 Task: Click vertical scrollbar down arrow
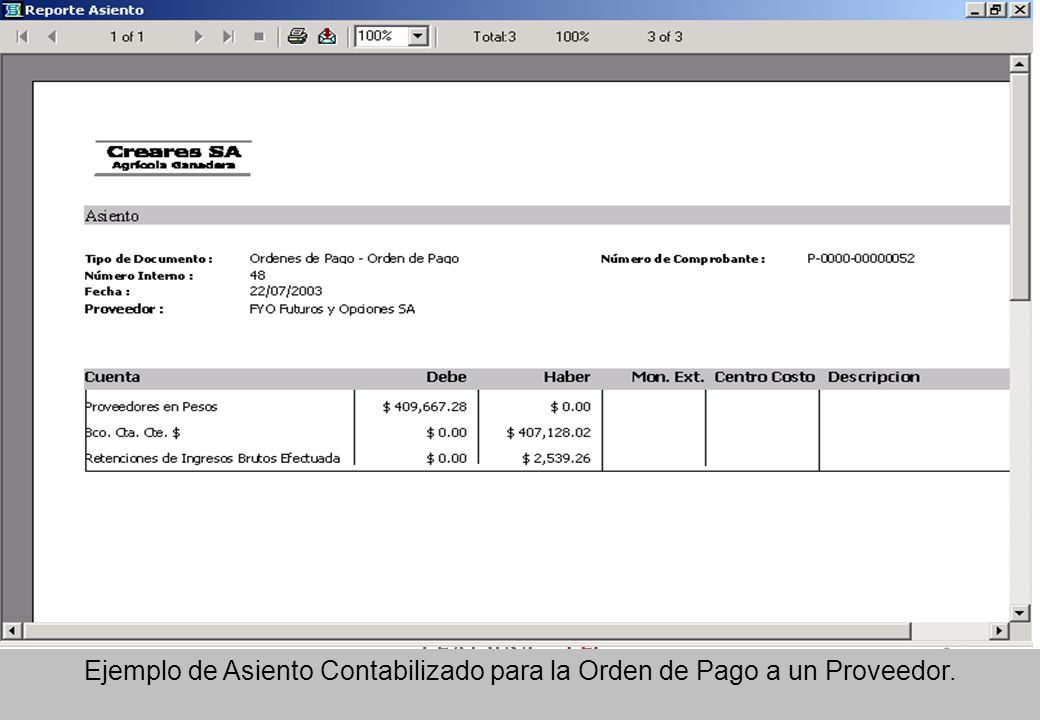[x=1019, y=613]
